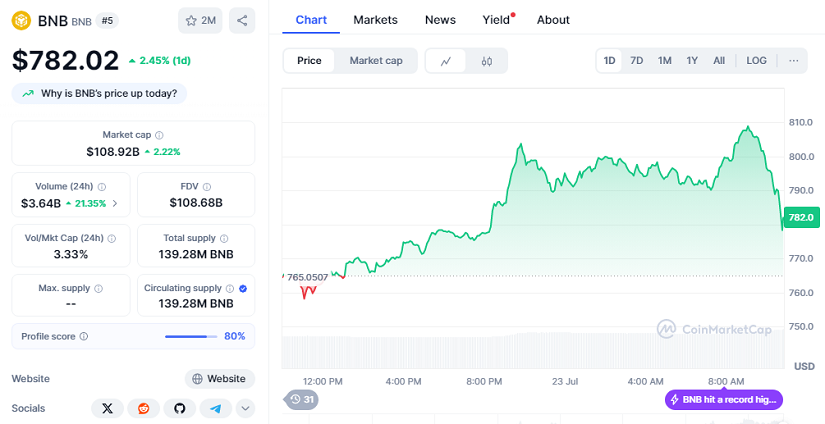Set chart range to 1M

pos(665,61)
